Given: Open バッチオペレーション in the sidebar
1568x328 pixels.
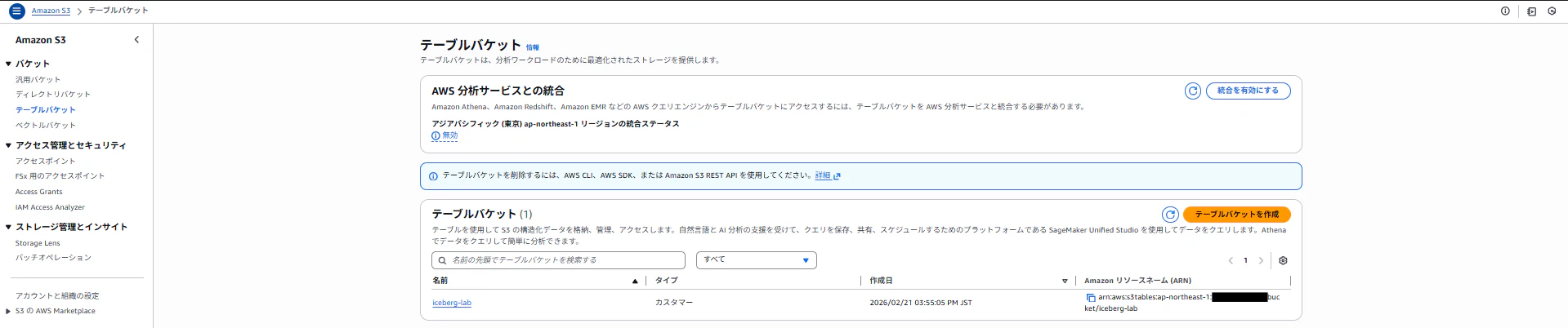Looking at the screenshot, I should (53, 257).
